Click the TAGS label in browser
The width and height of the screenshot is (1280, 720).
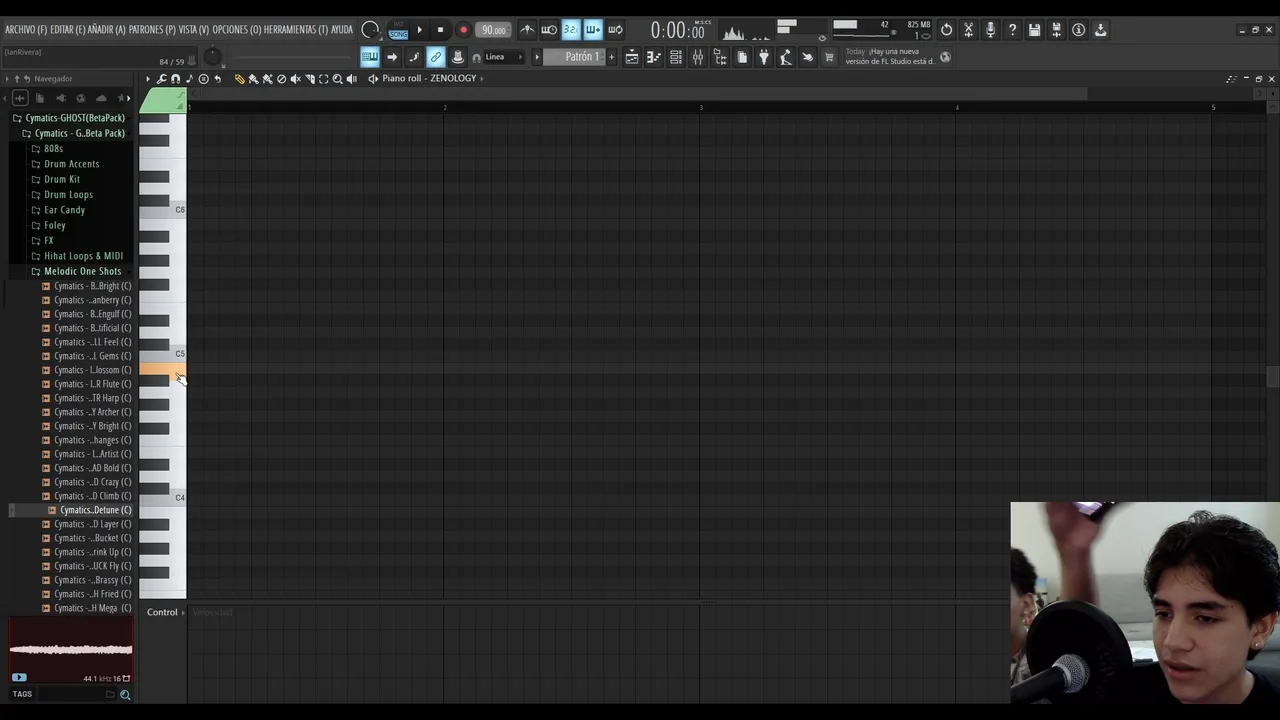pos(22,694)
